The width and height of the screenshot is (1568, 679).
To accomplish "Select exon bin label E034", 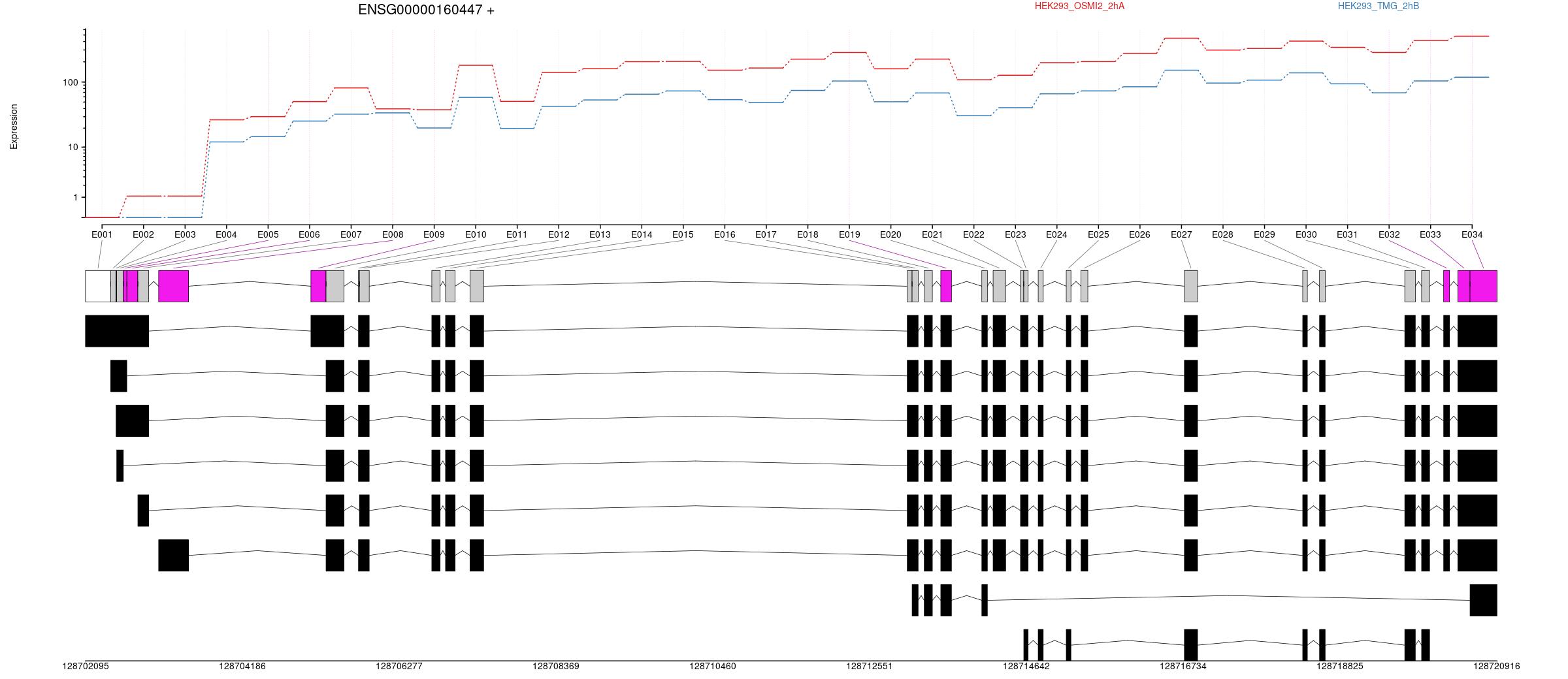I will (1472, 234).
